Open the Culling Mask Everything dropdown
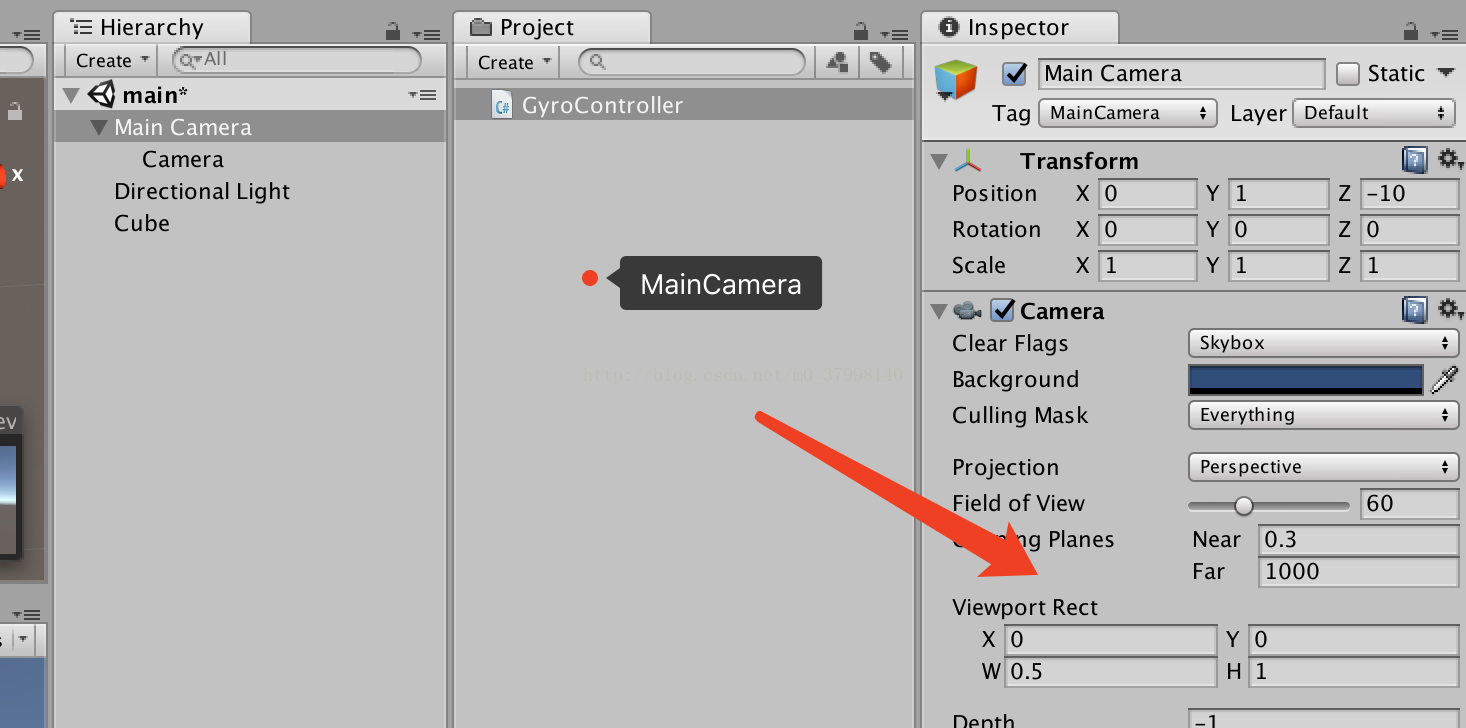 click(1323, 415)
